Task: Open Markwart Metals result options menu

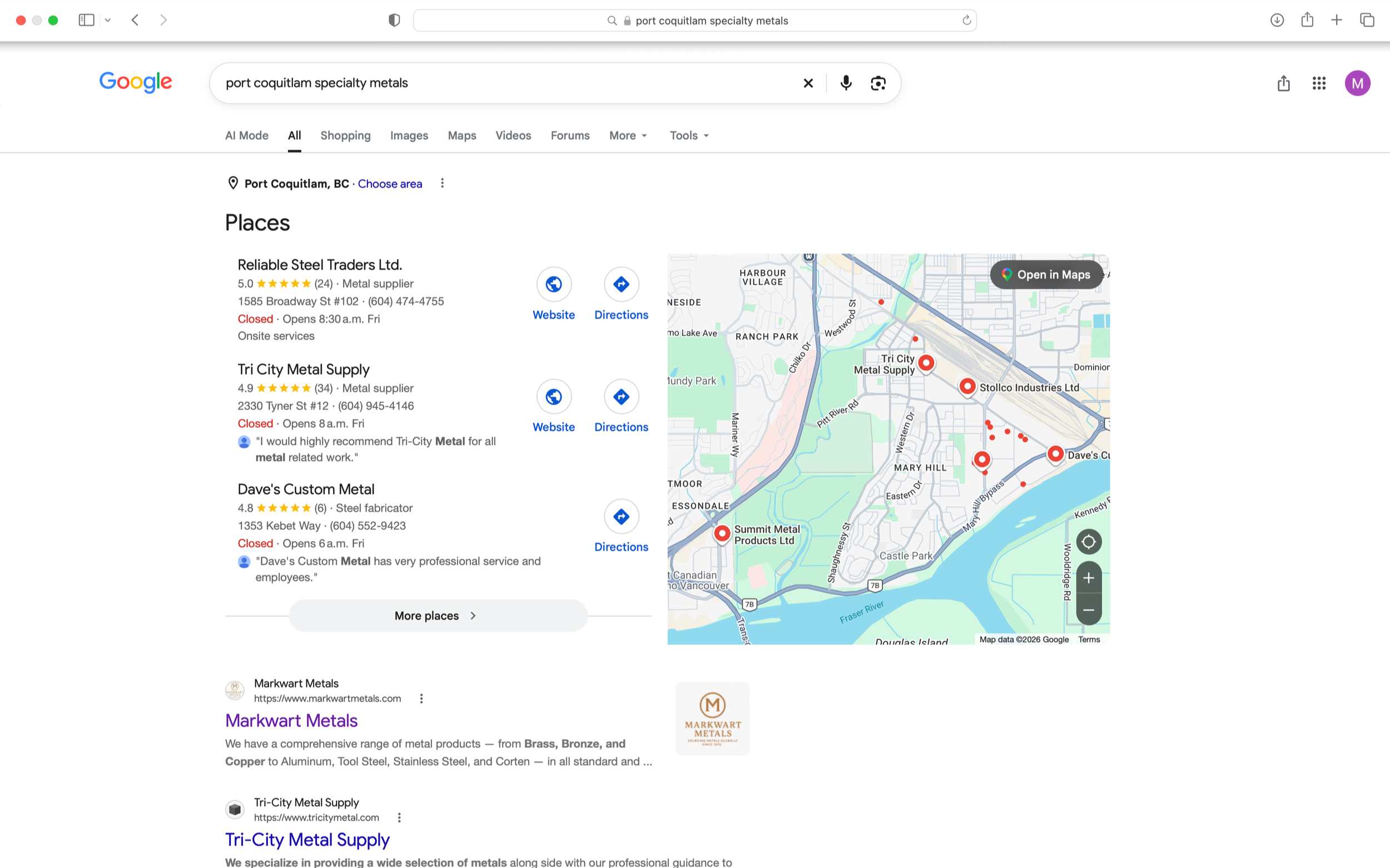Action: 421,698
